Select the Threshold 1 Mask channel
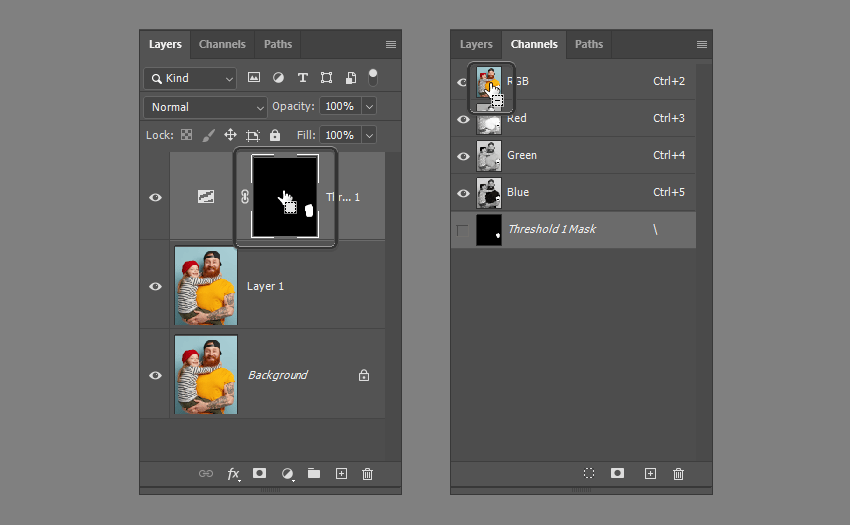Image resolution: width=850 pixels, height=525 pixels. 574,229
